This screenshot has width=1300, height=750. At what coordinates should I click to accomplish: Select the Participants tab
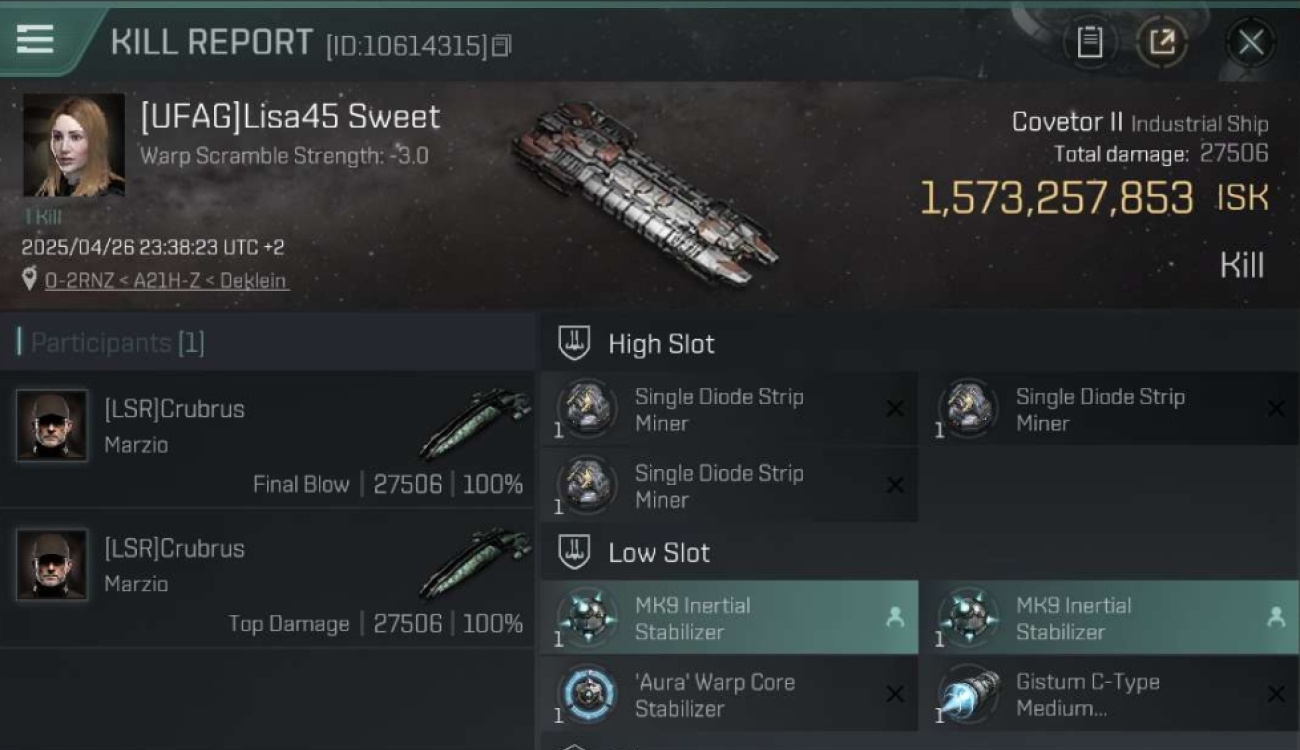110,343
